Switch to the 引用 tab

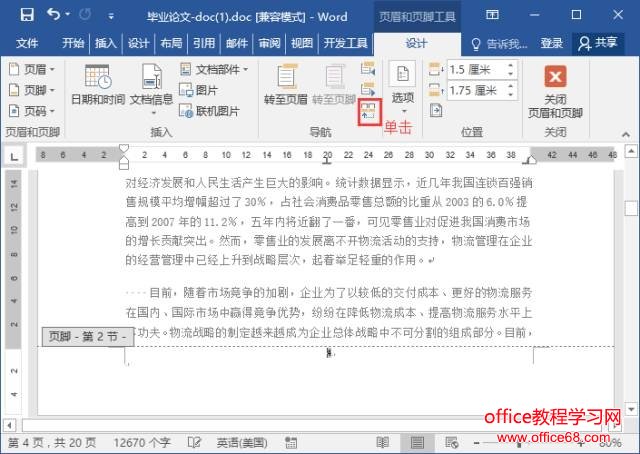pyautogui.click(x=204, y=43)
